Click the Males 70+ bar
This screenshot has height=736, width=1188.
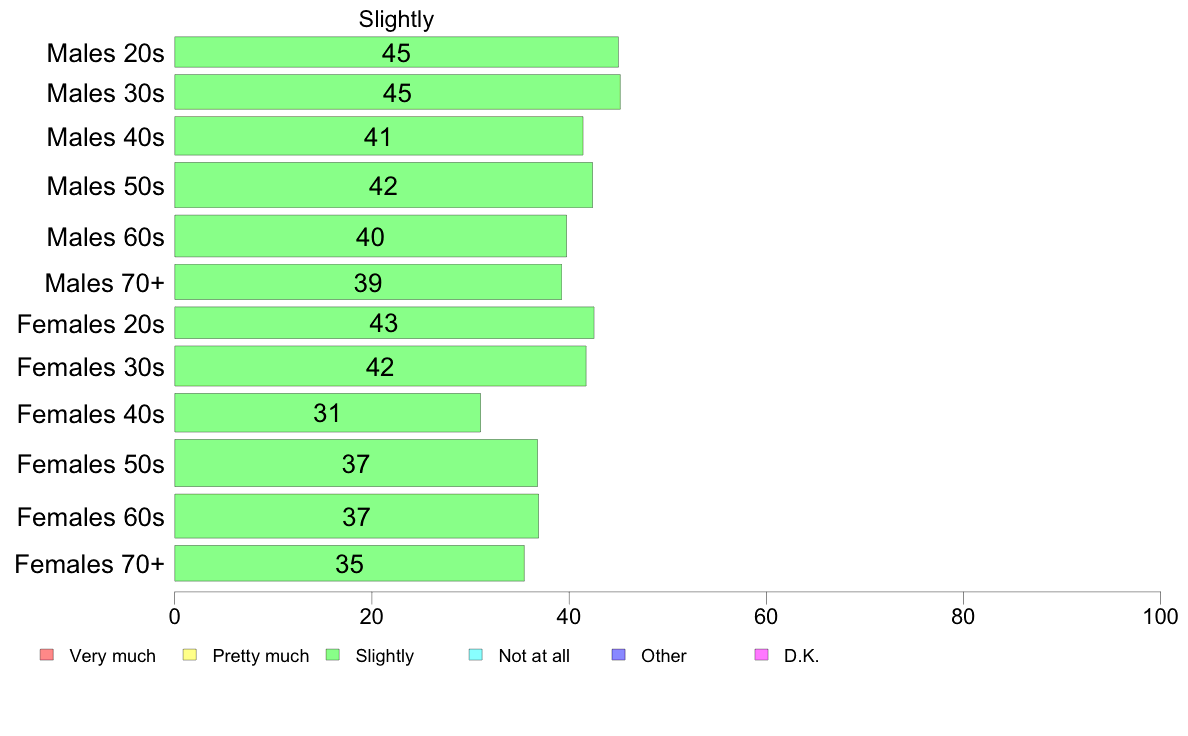coord(368,282)
